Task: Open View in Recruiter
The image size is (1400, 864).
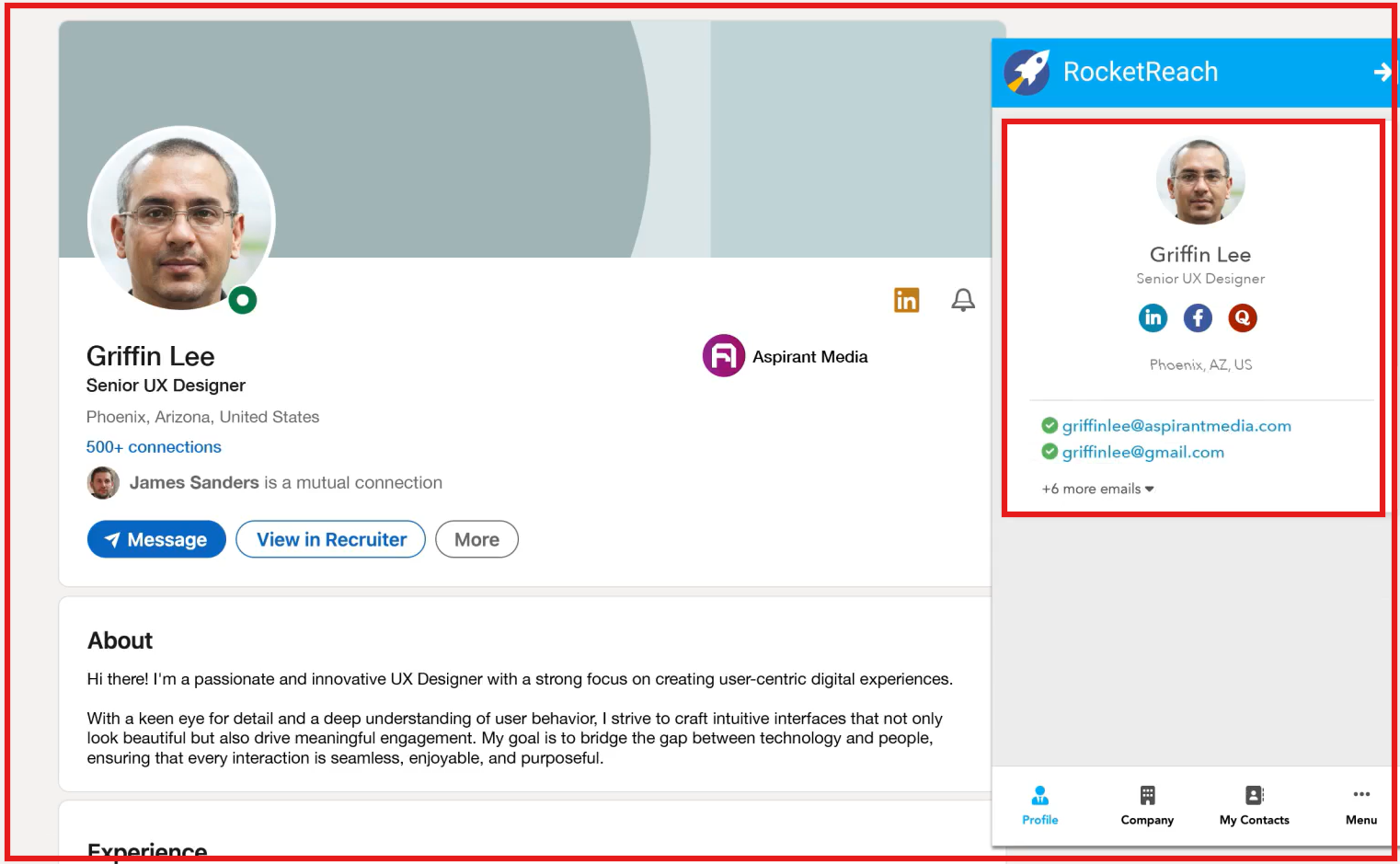Action: (330, 539)
